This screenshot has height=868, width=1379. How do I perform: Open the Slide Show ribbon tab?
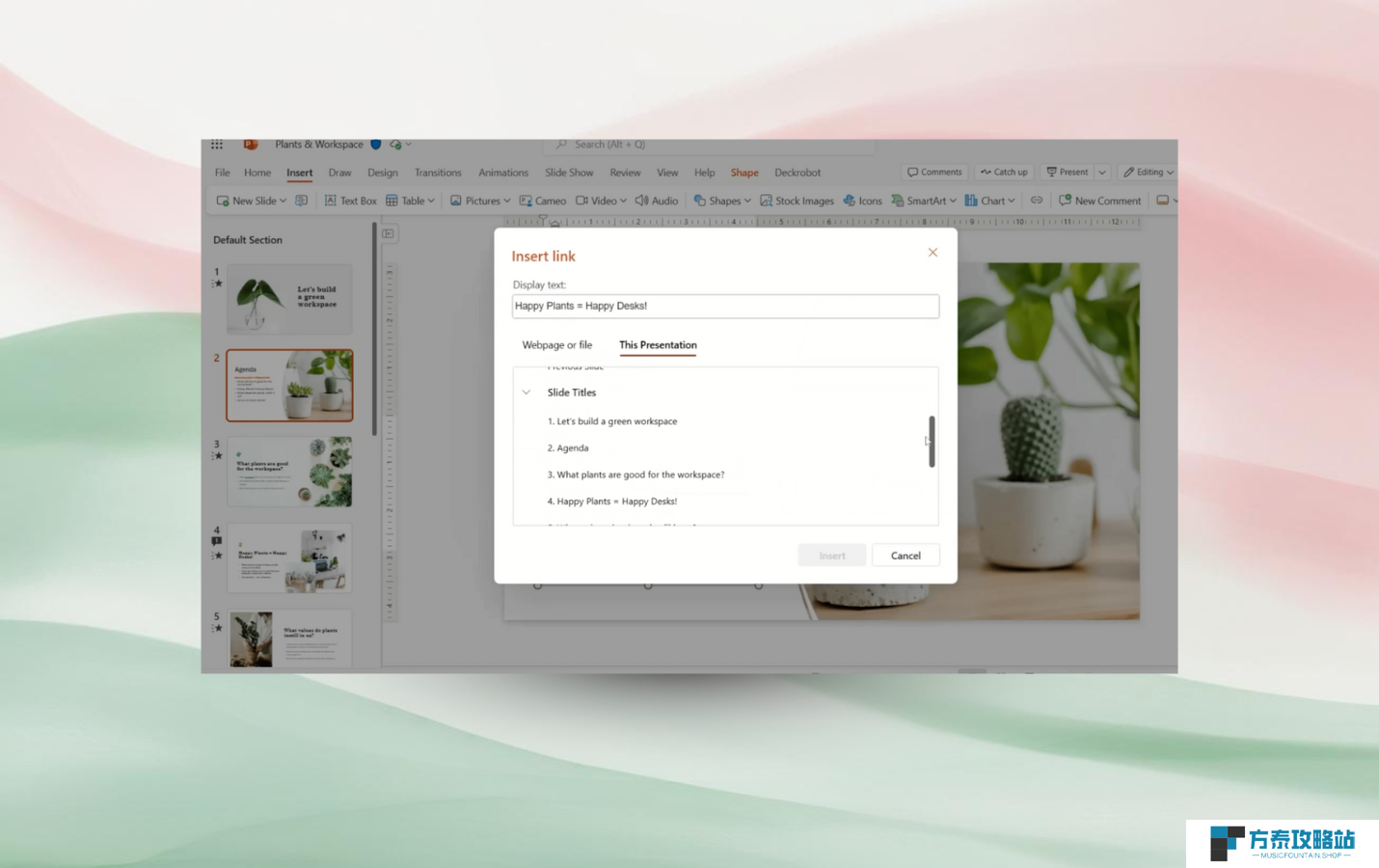tap(569, 173)
